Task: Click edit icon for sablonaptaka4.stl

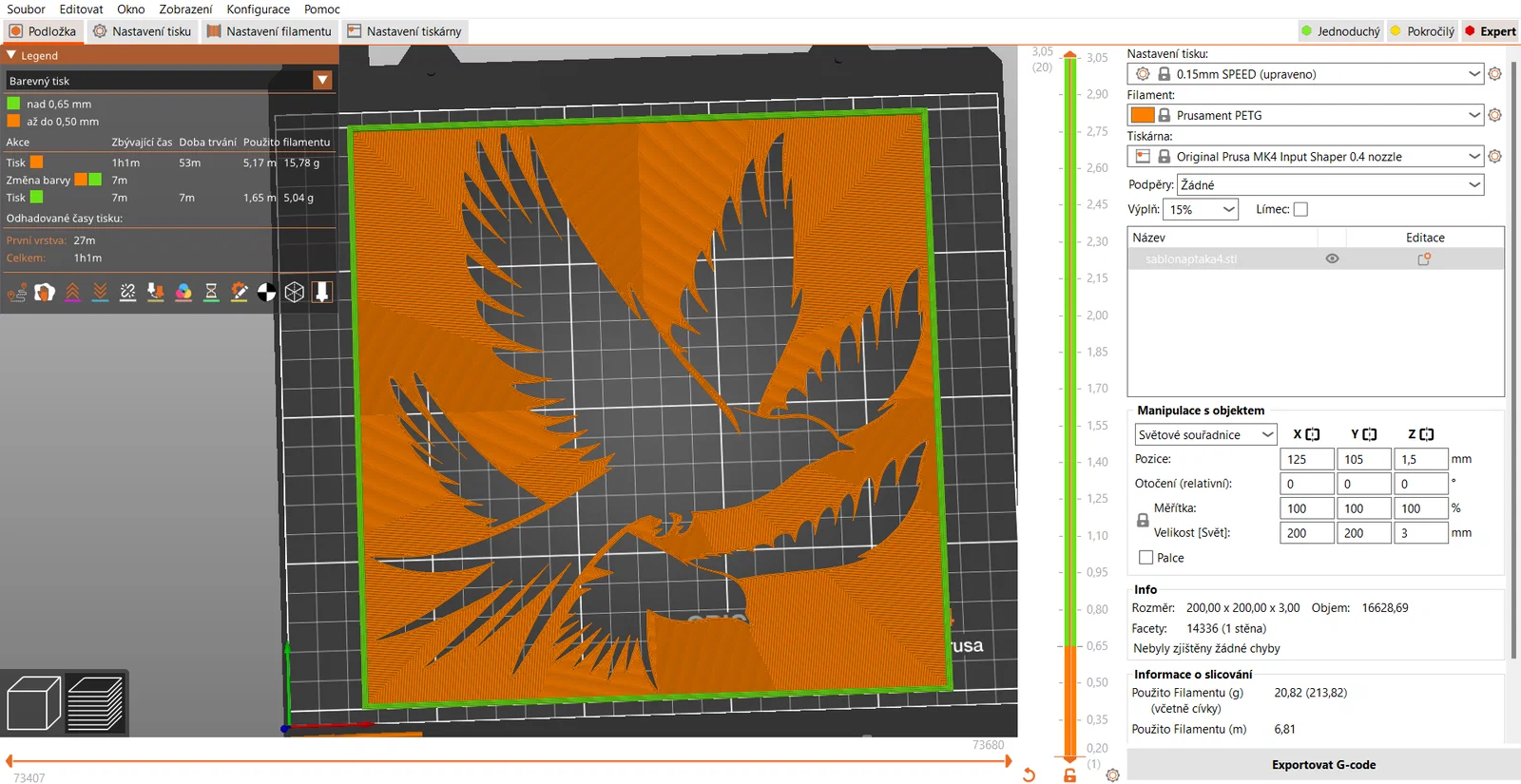Action: tap(1424, 258)
